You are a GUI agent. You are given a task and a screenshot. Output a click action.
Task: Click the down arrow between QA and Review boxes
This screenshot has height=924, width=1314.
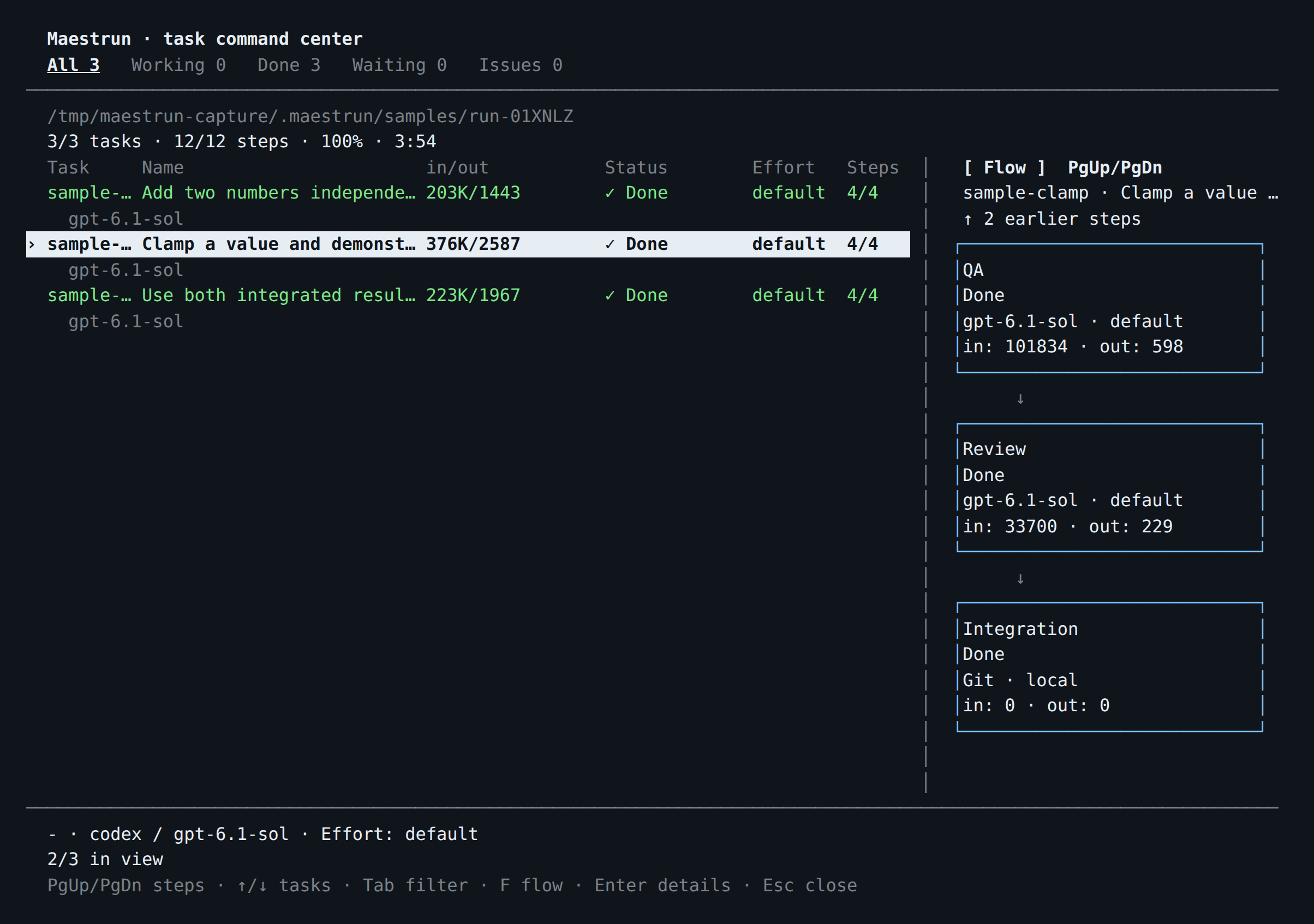[1020, 398]
